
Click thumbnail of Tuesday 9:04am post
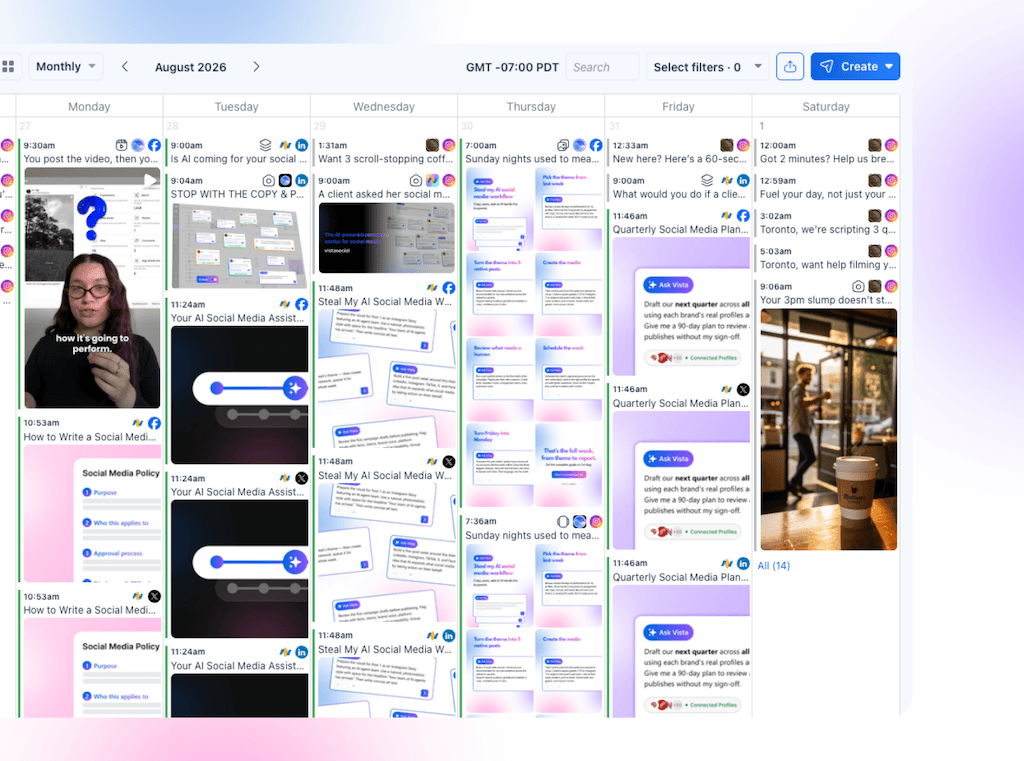coord(239,246)
